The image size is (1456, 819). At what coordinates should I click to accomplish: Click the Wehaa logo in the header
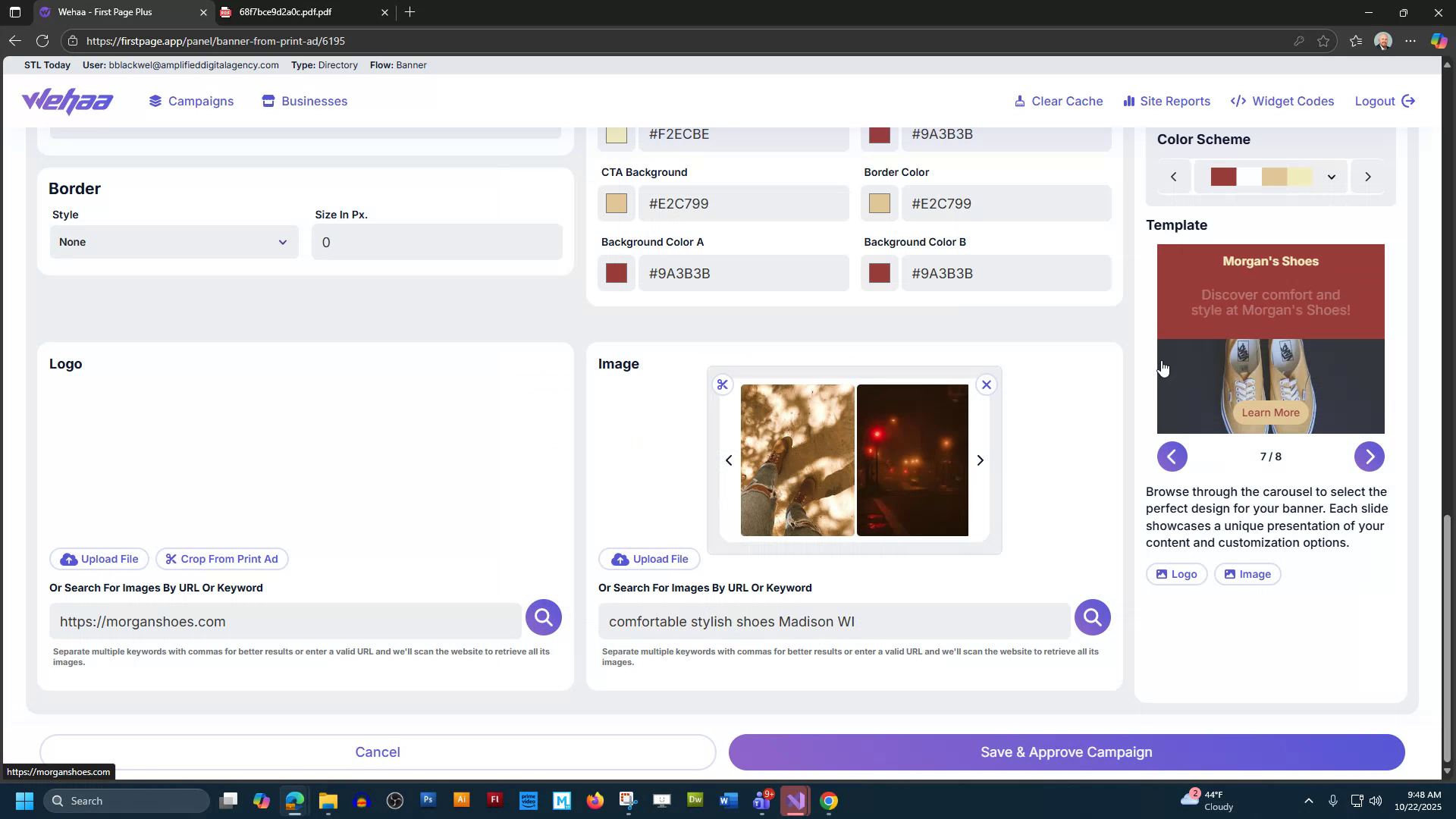[x=67, y=101]
